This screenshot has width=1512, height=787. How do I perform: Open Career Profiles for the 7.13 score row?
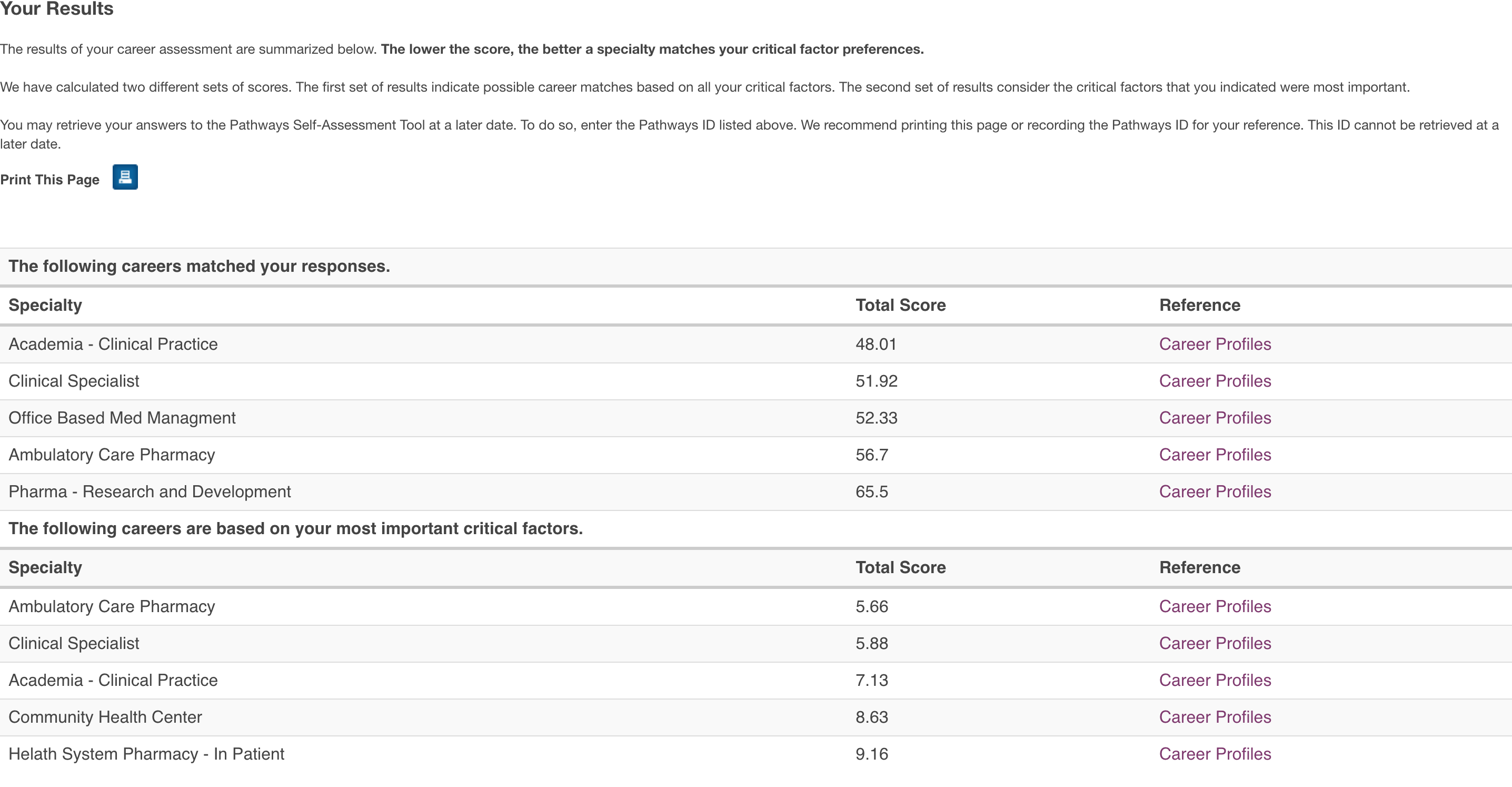pos(1215,681)
